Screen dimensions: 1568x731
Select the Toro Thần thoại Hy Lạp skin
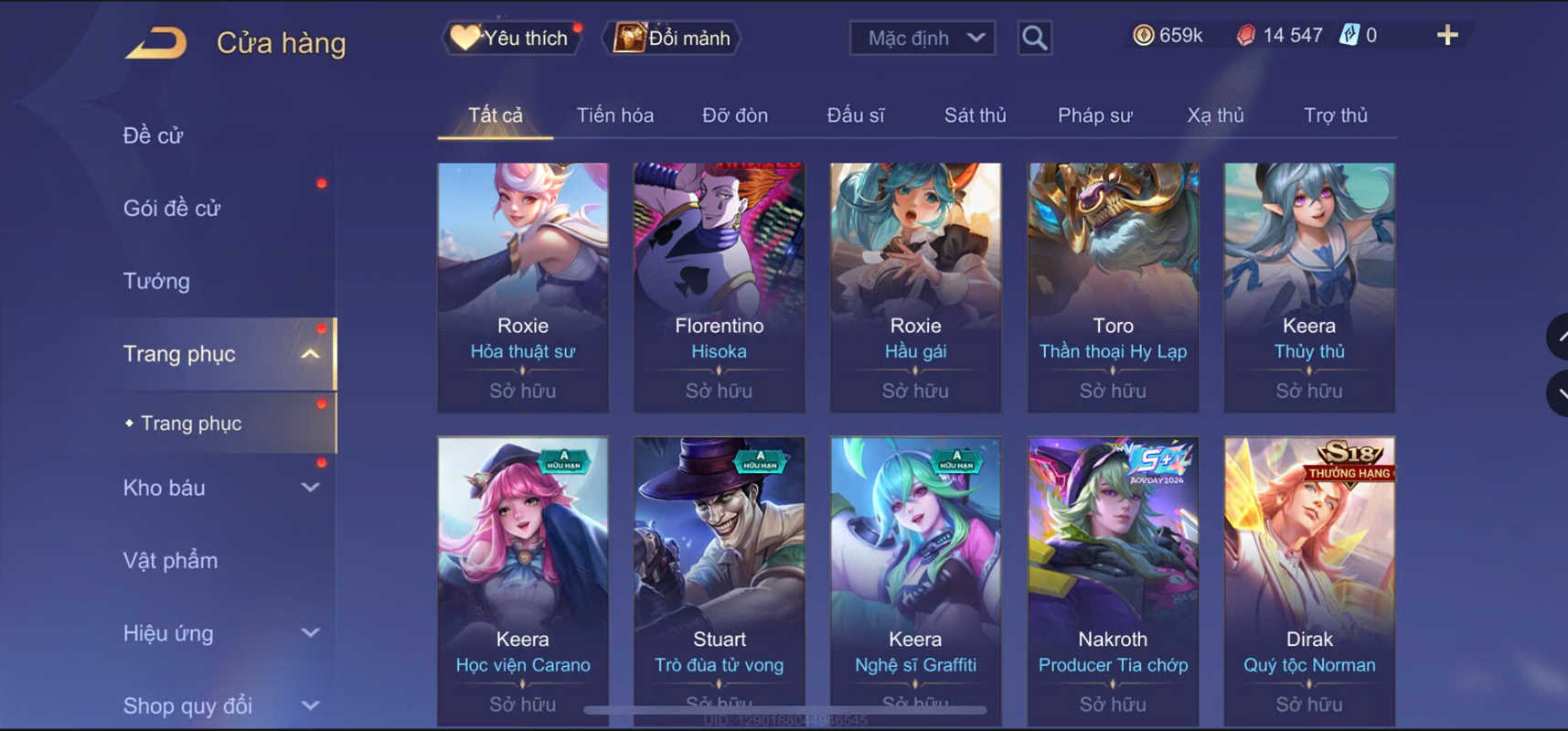[1113, 287]
